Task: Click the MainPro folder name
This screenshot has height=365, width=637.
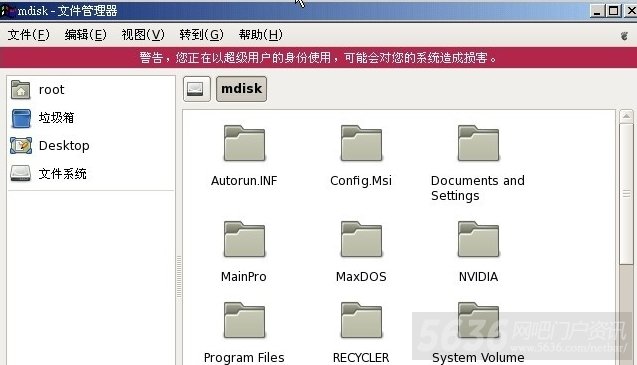Action: pos(244,277)
